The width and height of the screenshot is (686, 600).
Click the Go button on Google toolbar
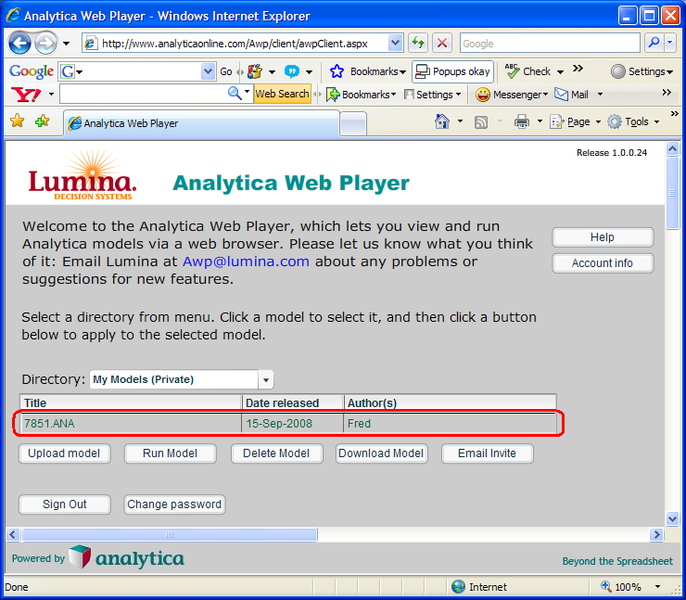[226, 71]
